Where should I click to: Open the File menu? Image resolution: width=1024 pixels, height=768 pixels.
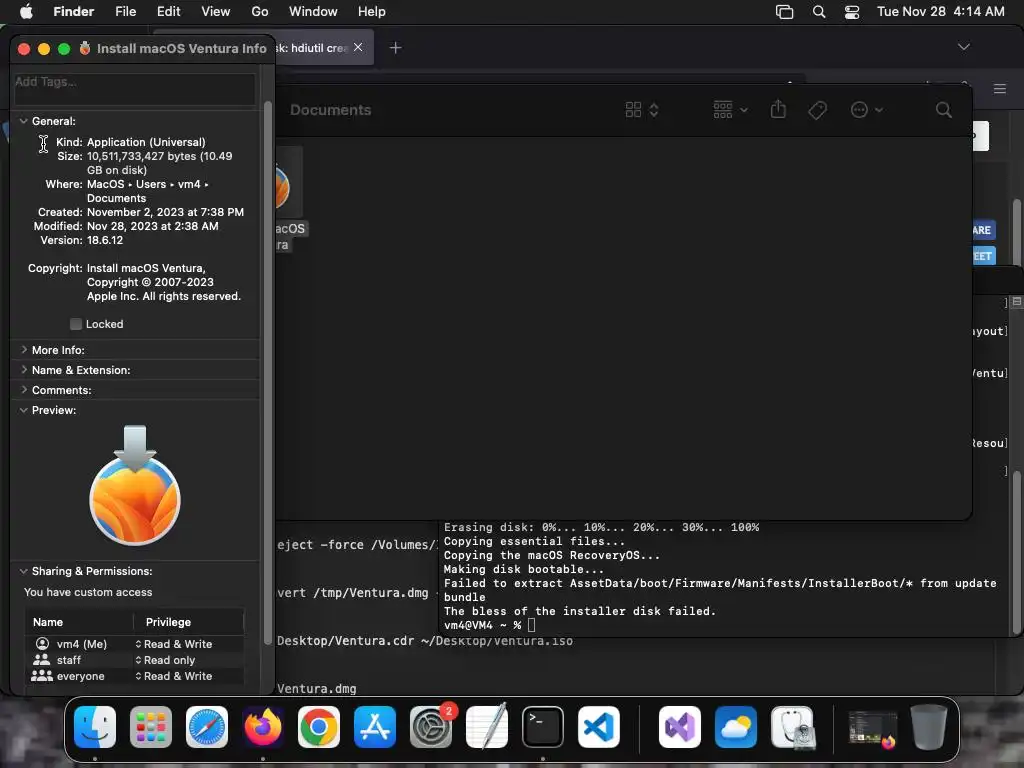coord(125,11)
